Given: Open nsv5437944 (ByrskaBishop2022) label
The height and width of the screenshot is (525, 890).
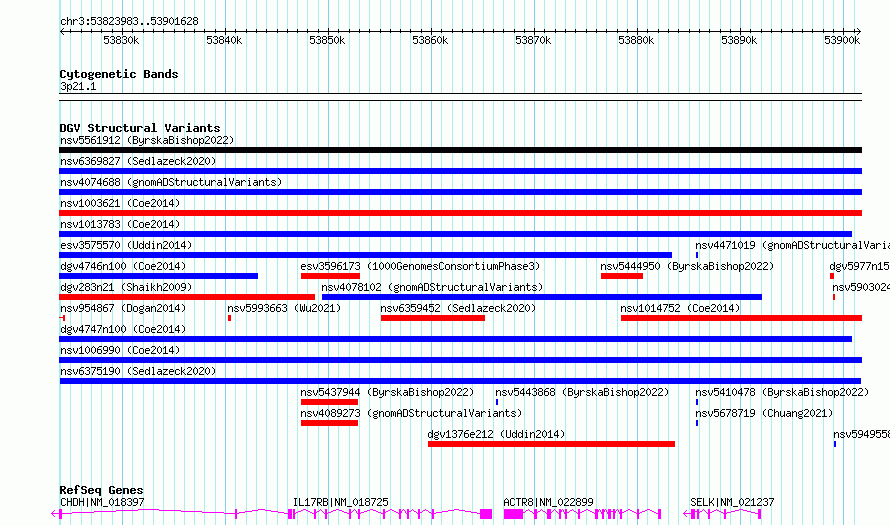Looking at the screenshot, I should click(x=387, y=392).
